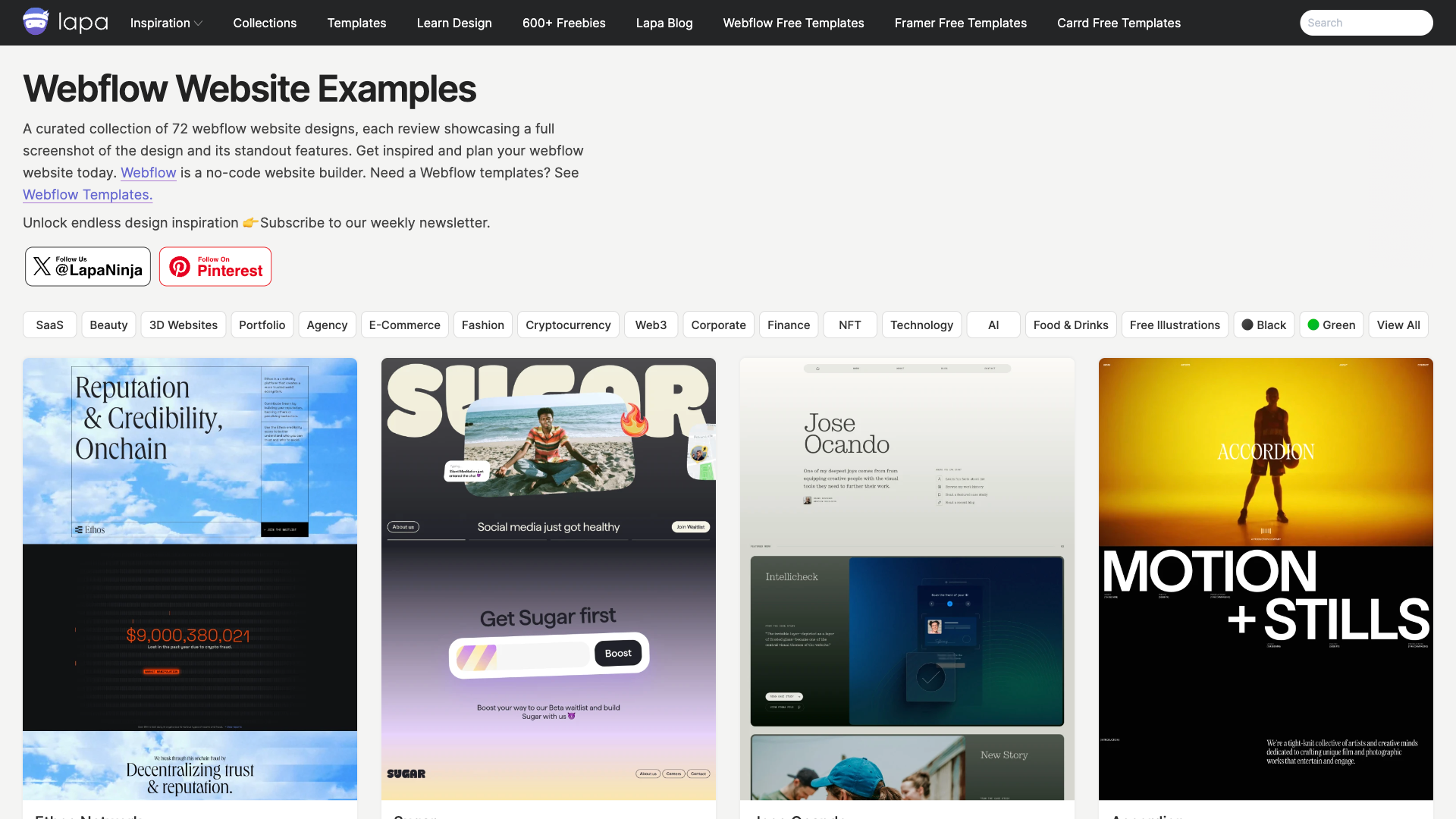Select the Black color filter dot
This screenshot has width=1456, height=819.
coord(1247,325)
